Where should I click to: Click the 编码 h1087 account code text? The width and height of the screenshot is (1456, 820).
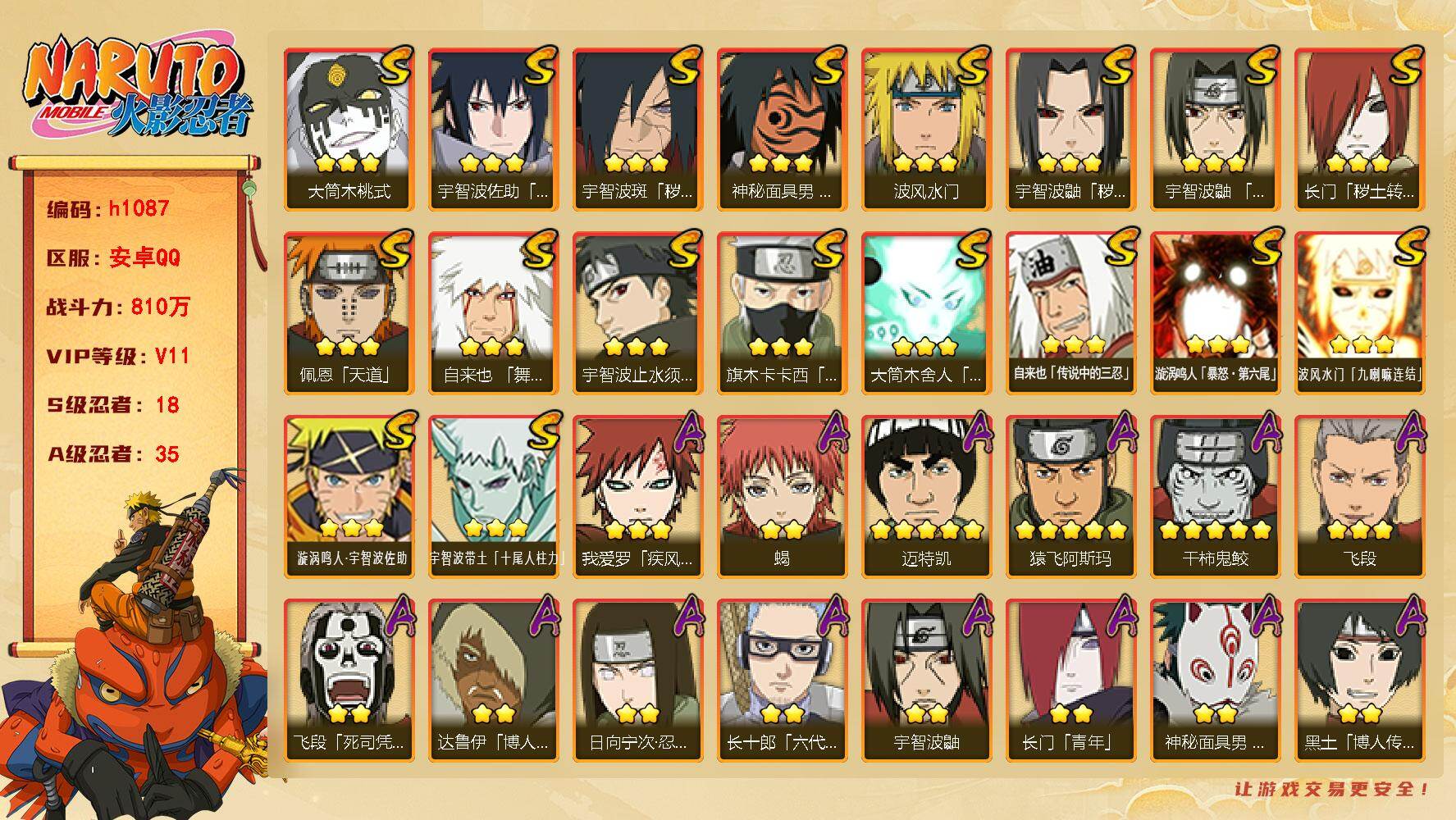(107, 208)
